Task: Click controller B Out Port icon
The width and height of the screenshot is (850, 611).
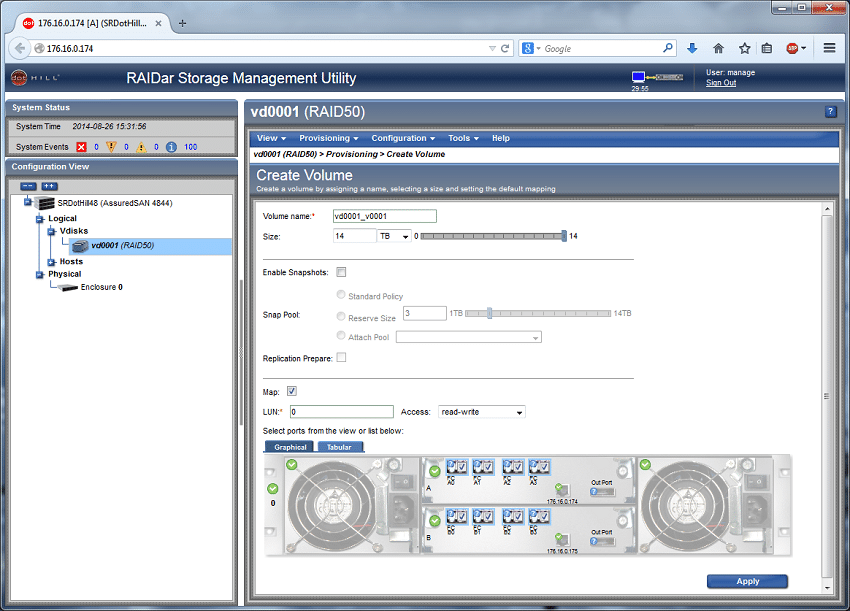Action: pyautogui.click(x=602, y=541)
